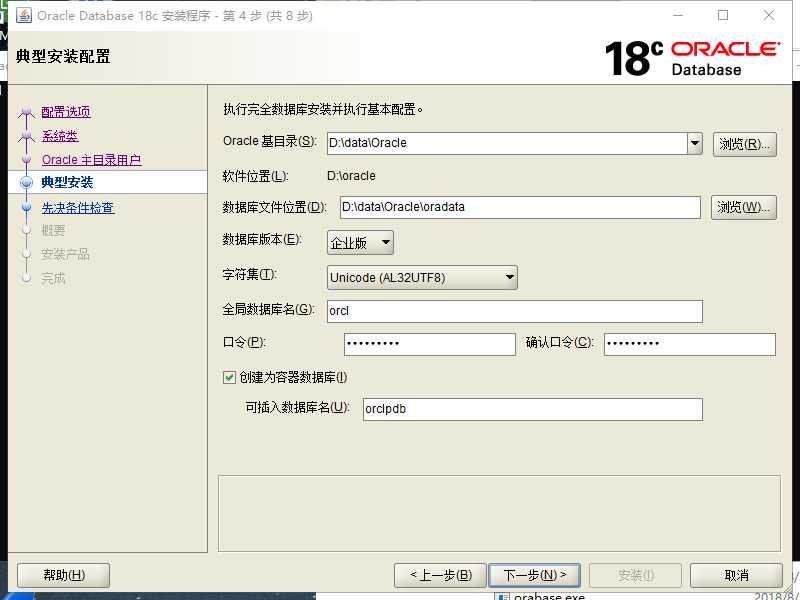Screen dimensions: 800x600
Task: Click the Oracle 基目录(S) label
Action: [270, 141]
